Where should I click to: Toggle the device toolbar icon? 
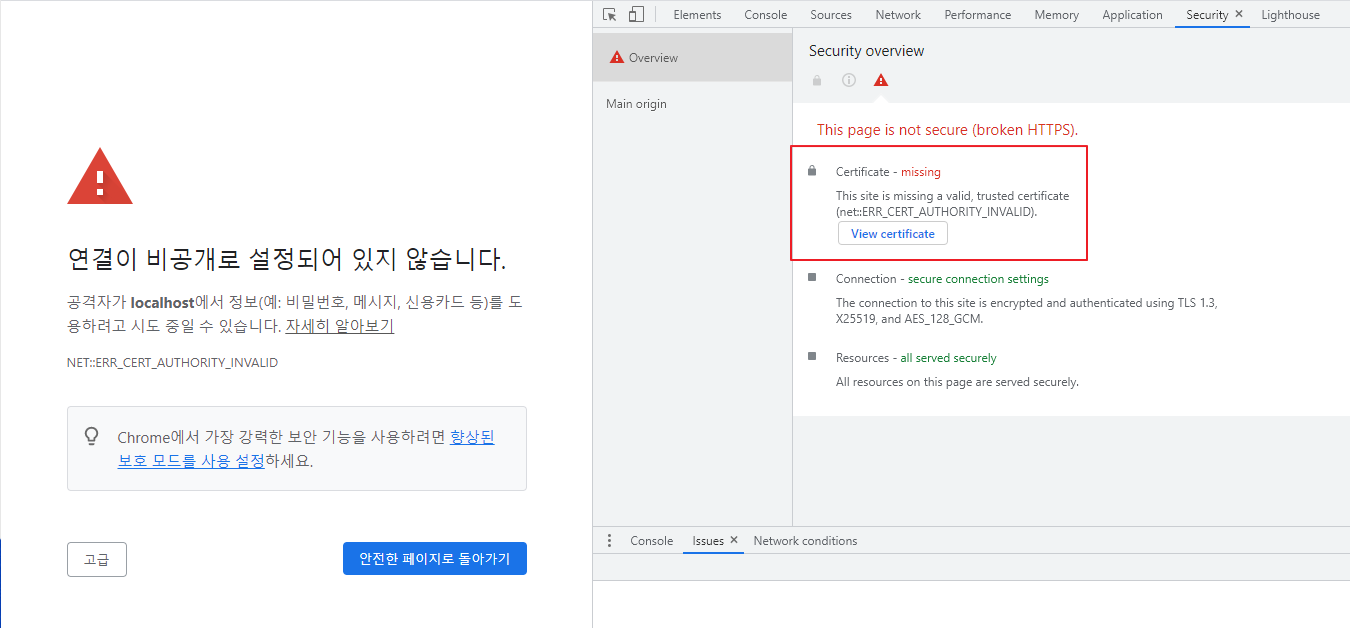[x=636, y=15]
